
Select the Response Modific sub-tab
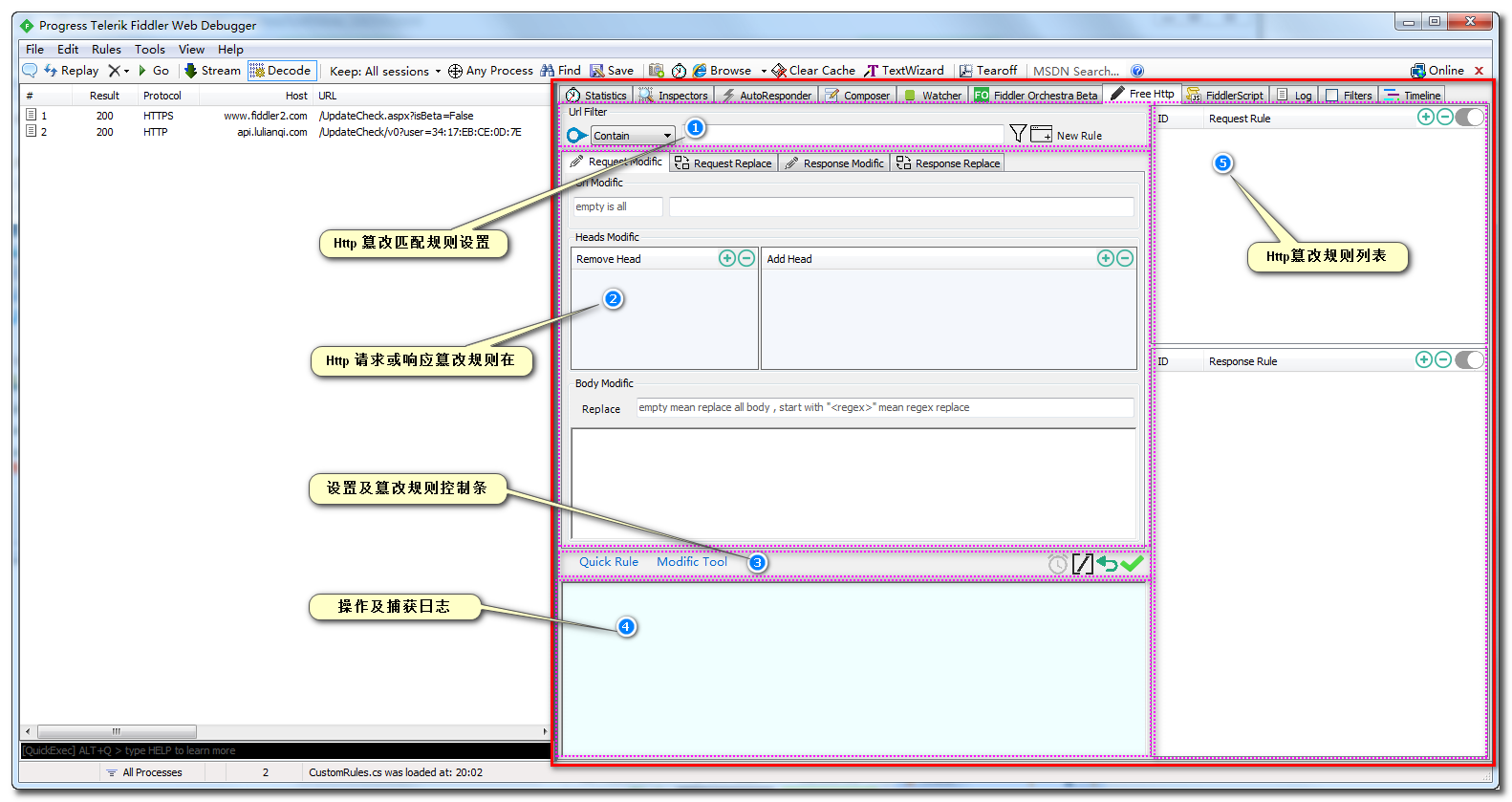[834, 163]
